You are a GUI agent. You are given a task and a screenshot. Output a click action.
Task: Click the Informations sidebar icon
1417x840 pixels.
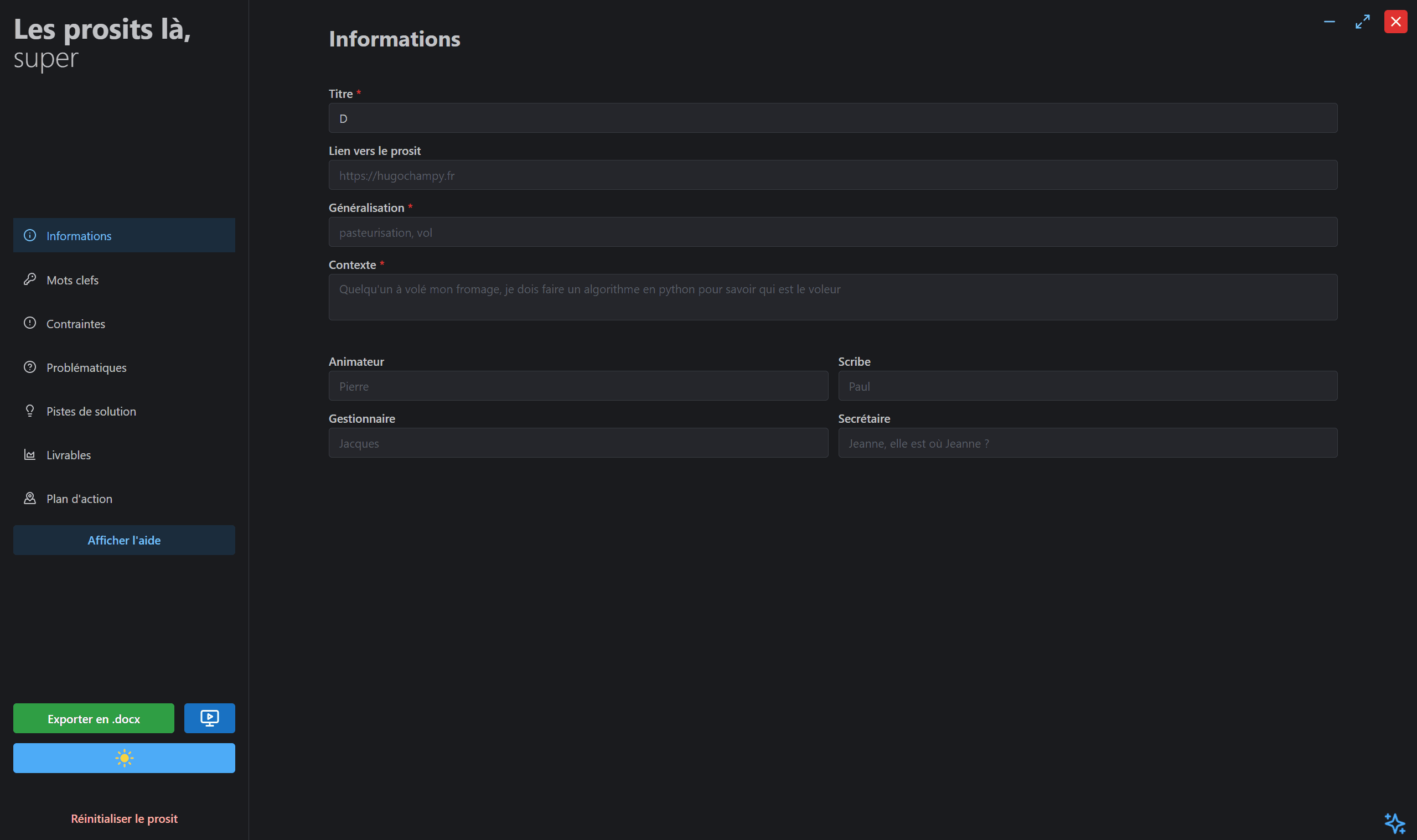tap(30, 235)
